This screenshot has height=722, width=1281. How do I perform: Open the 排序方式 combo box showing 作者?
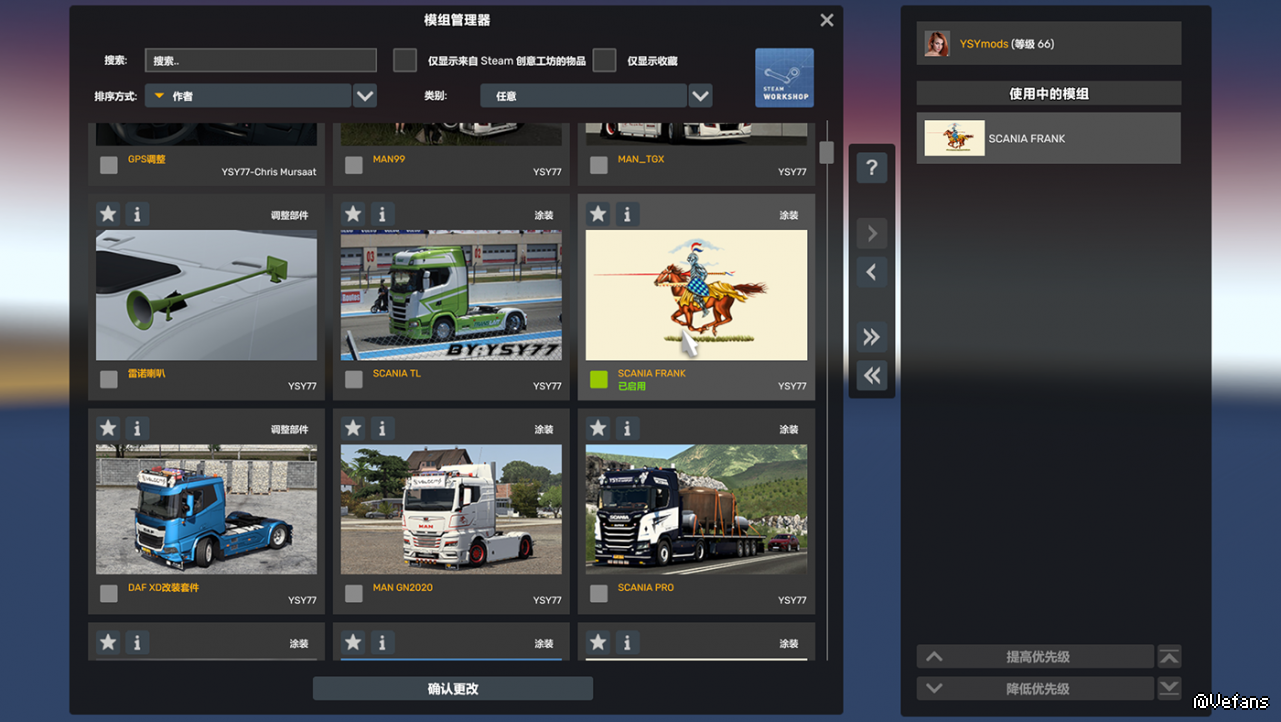pyautogui.click(x=248, y=96)
